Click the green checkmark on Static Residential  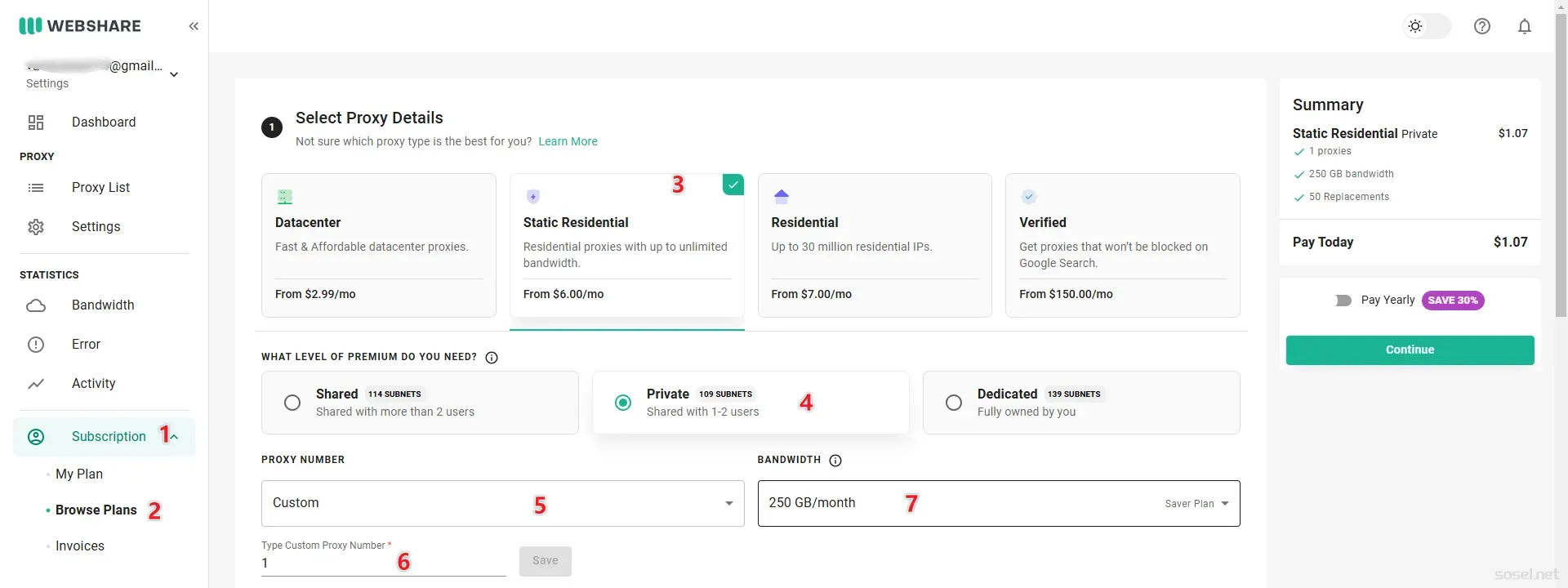(733, 185)
